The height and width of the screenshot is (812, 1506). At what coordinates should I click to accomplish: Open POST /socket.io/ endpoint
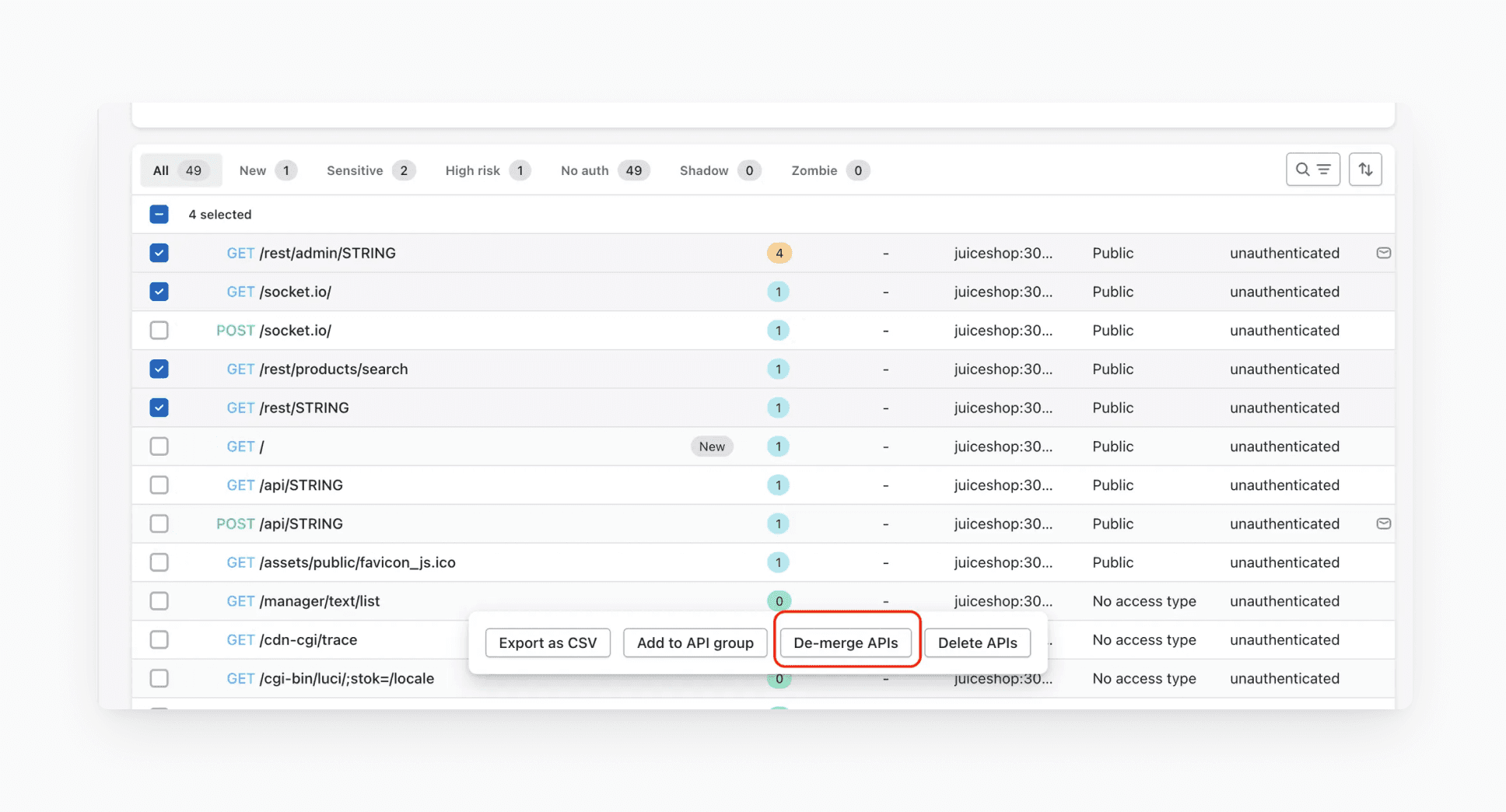(x=274, y=330)
